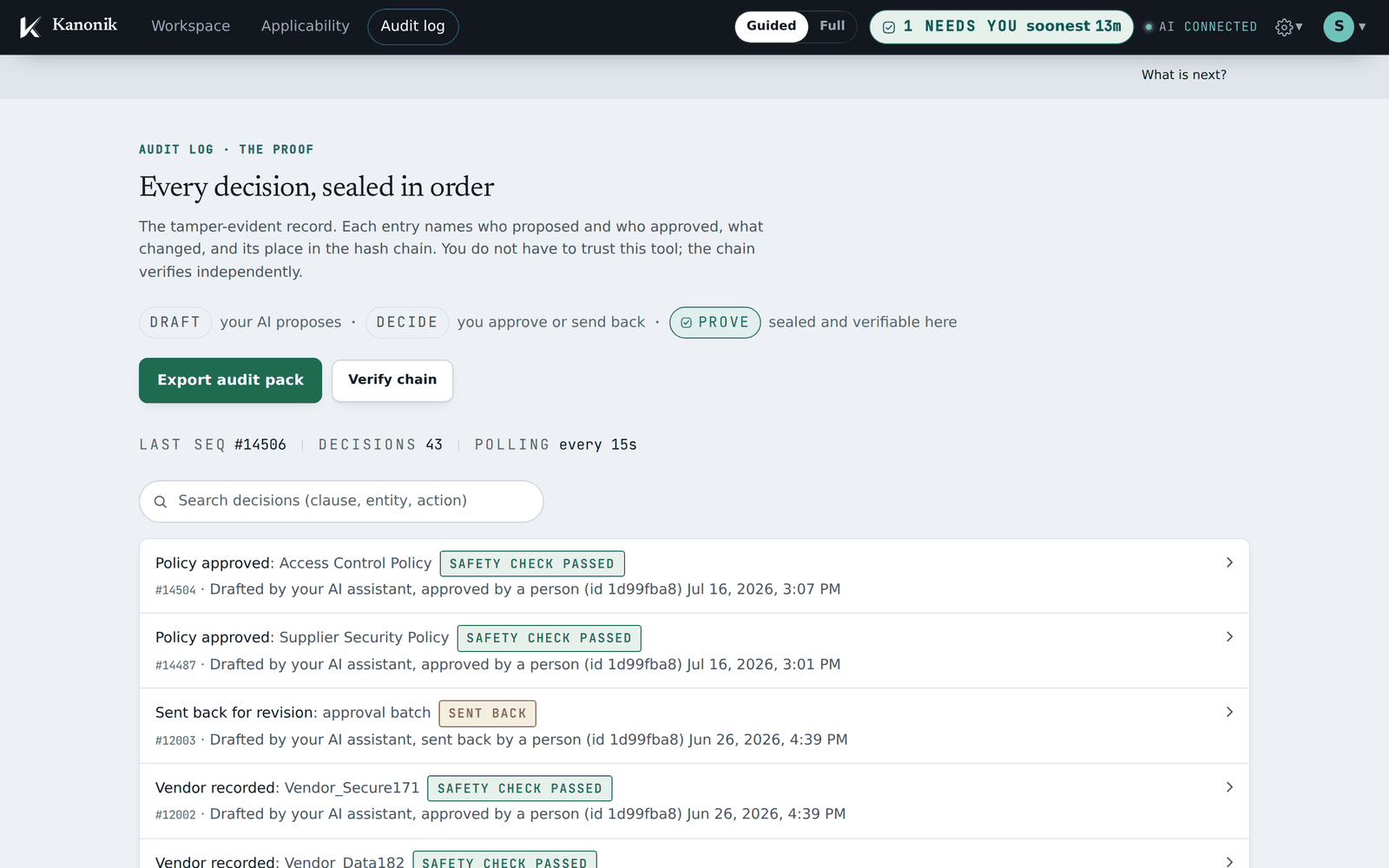Click the PROVE step pill
The image size is (1389, 868).
coord(715,322)
